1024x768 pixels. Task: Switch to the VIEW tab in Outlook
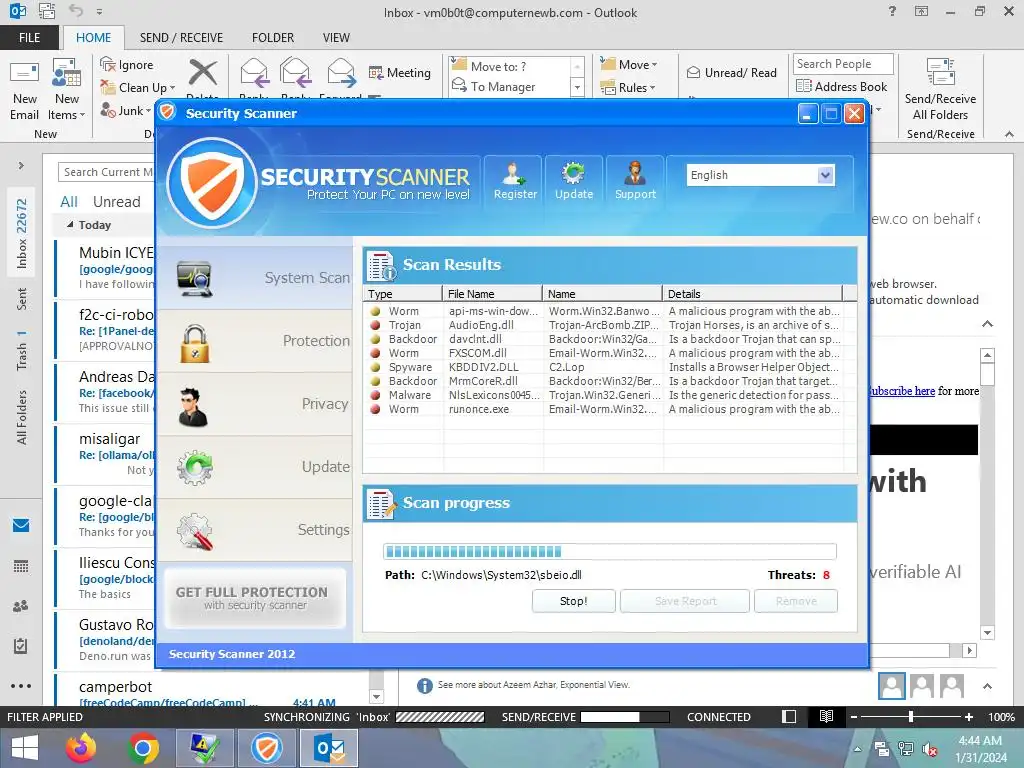pyautogui.click(x=336, y=37)
